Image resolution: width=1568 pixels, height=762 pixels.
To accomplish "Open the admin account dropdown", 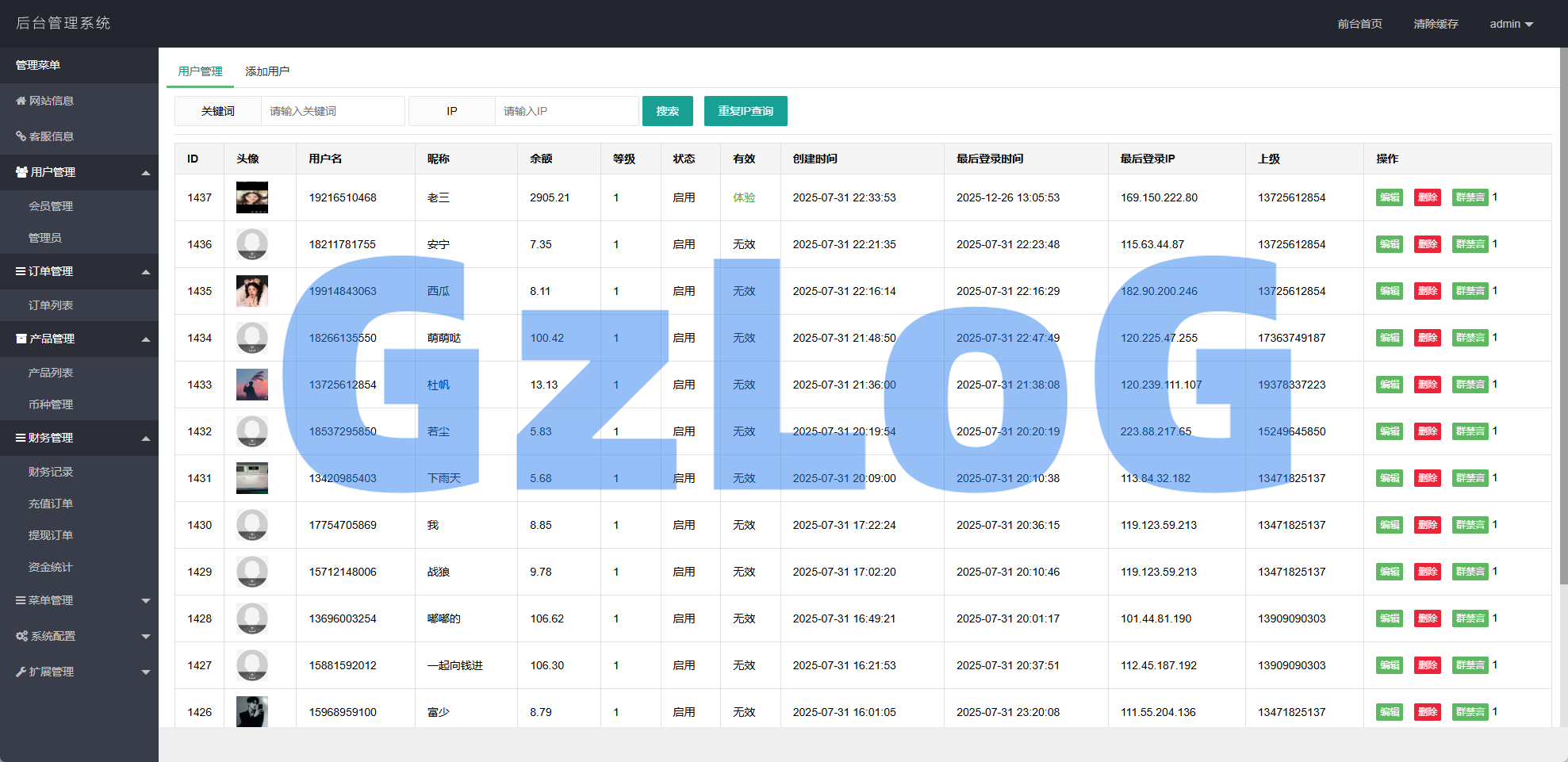I will coord(1511,24).
